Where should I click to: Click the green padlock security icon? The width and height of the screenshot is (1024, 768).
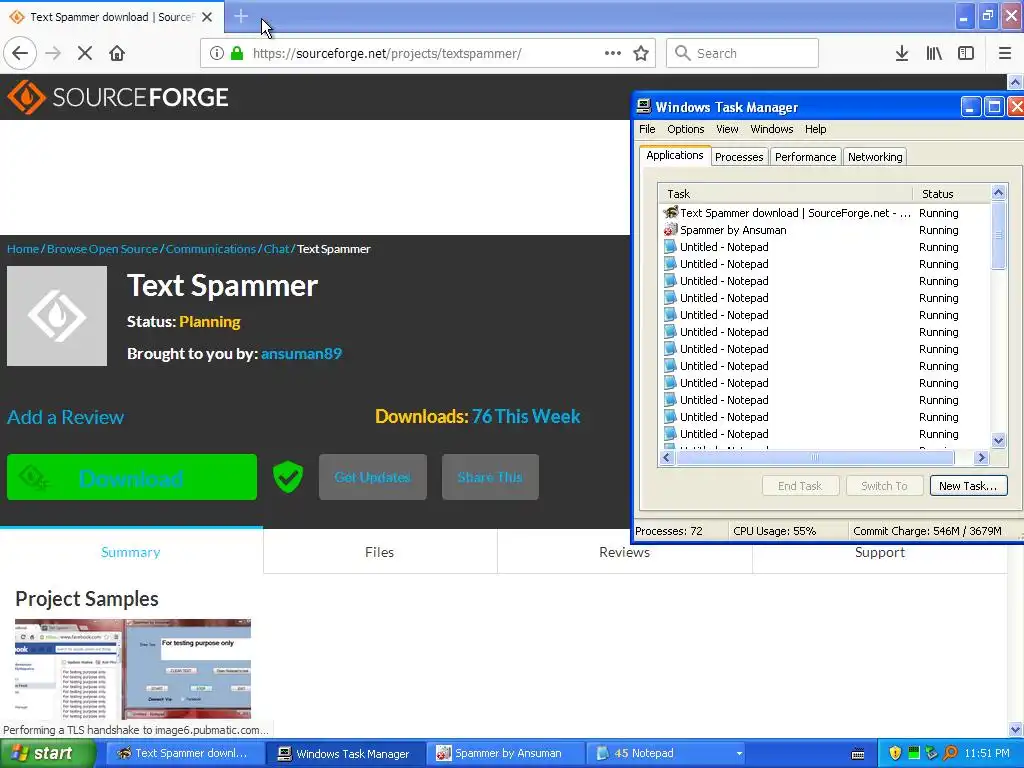pyautogui.click(x=237, y=54)
